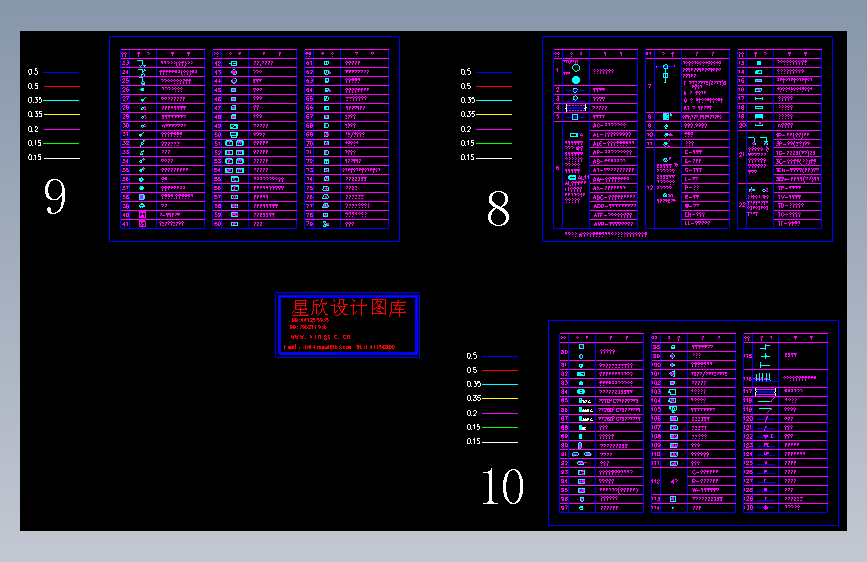Select the line symbol in row 124 of sheet 10
Viewport: 867px width, 562px height.
pyautogui.click(x=766, y=454)
